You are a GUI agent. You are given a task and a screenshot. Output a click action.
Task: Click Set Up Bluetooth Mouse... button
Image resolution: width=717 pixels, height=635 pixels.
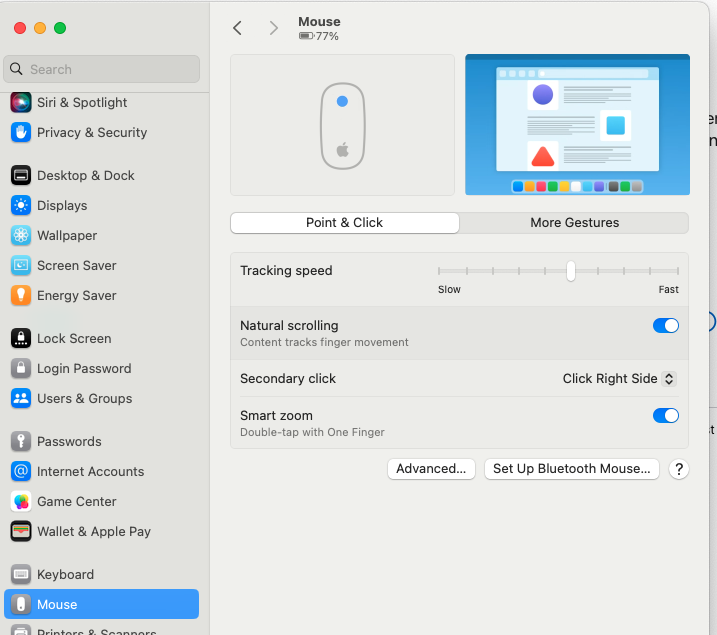click(x=572, y=469)
